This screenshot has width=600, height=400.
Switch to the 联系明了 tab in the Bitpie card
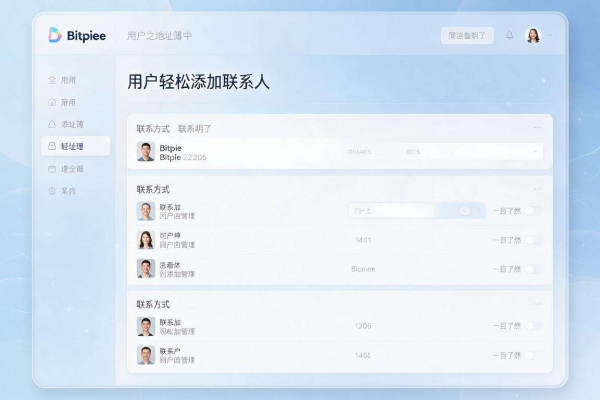(195, 129)
